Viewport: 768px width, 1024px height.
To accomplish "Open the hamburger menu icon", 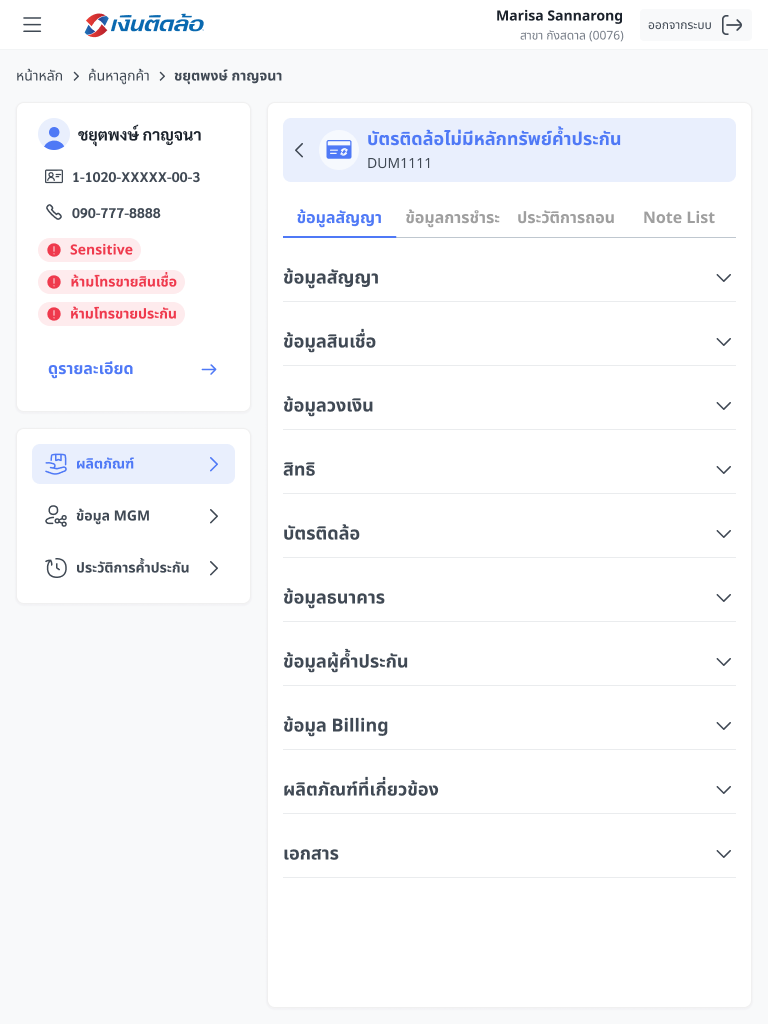I will pyautogui.click(x=32, y=25).
